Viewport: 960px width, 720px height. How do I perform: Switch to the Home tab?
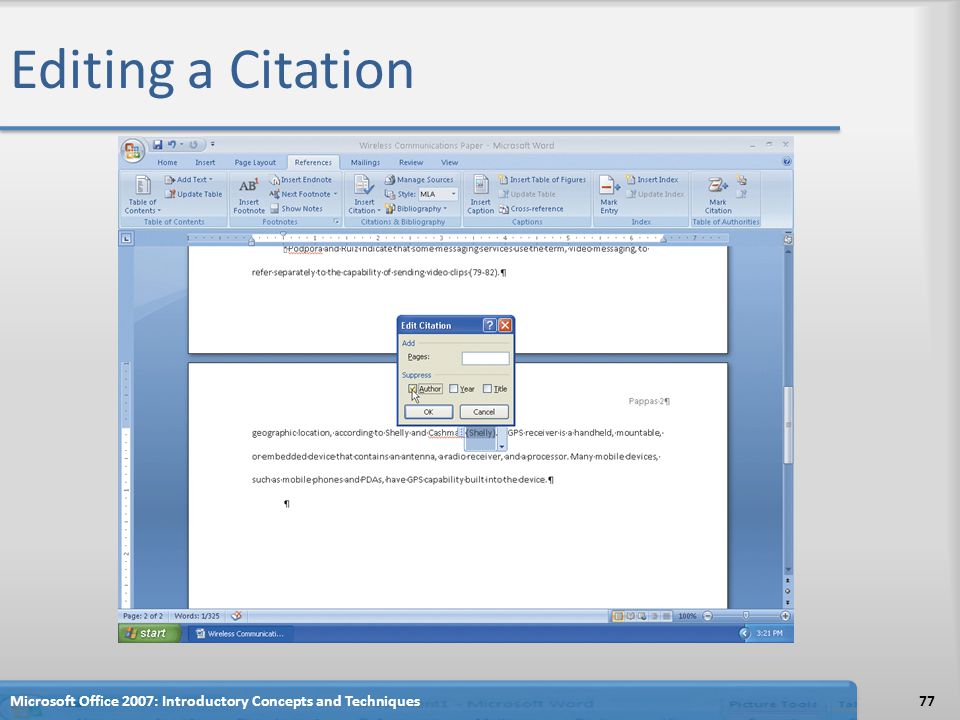point(167,162)
